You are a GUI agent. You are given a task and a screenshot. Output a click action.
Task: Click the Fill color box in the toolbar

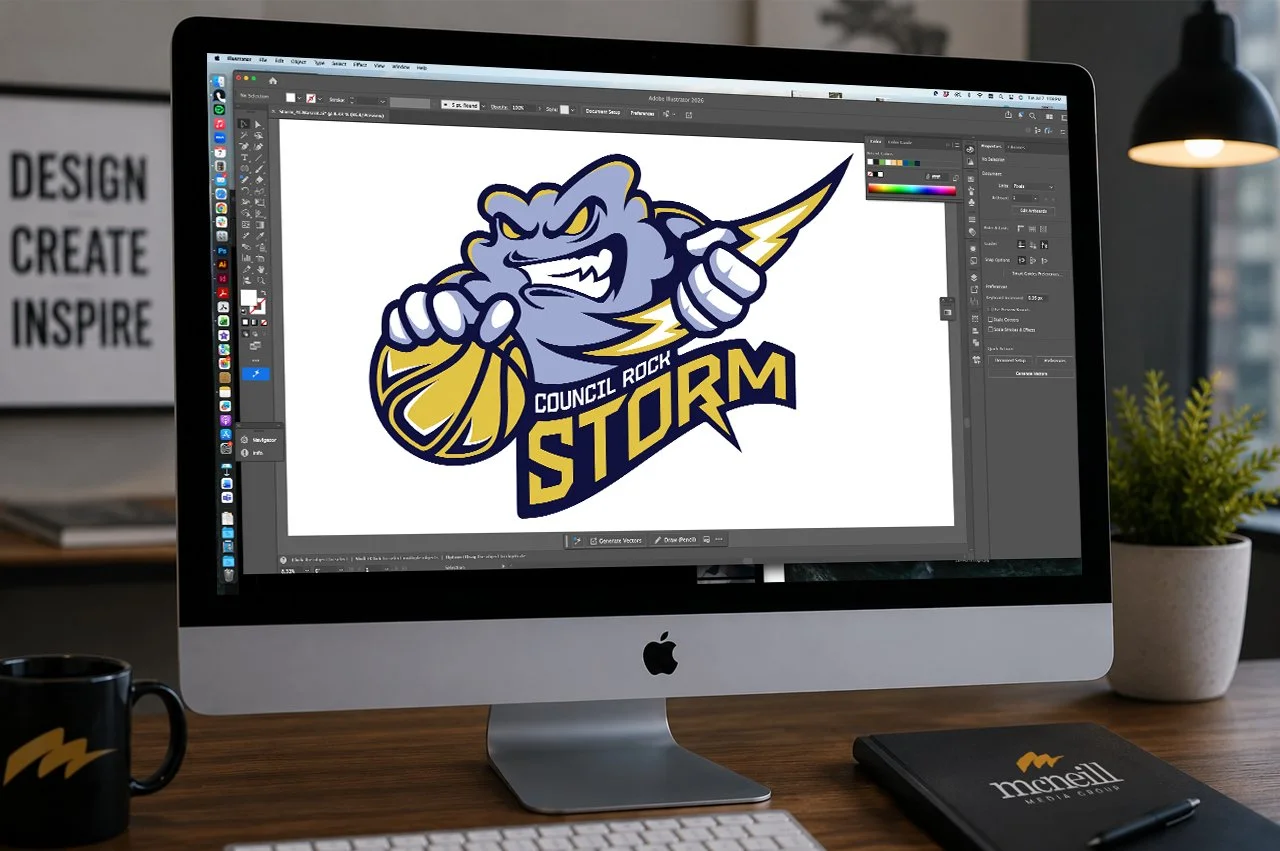248,297
